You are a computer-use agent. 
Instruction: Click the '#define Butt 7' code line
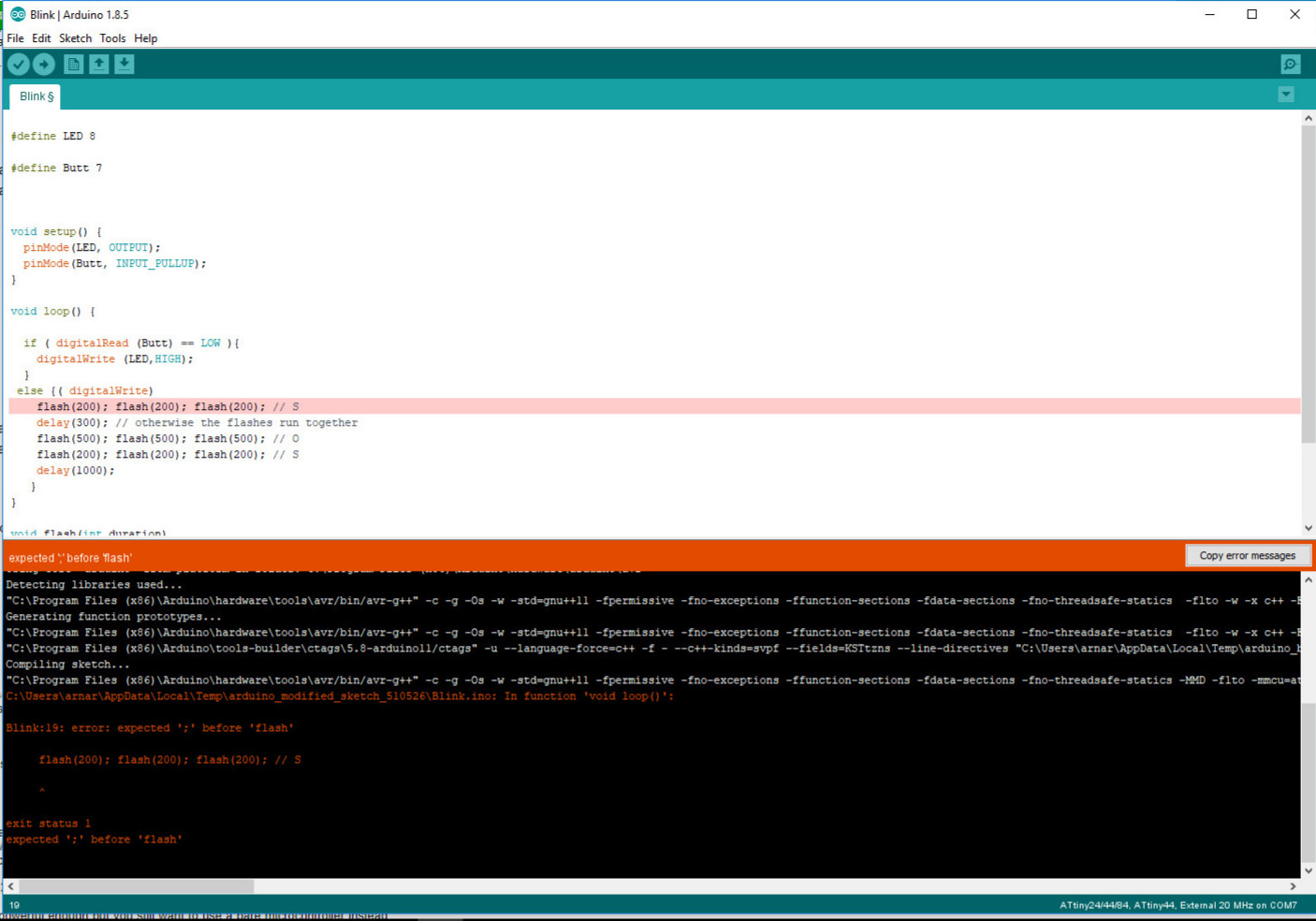(x=56, y=168)
